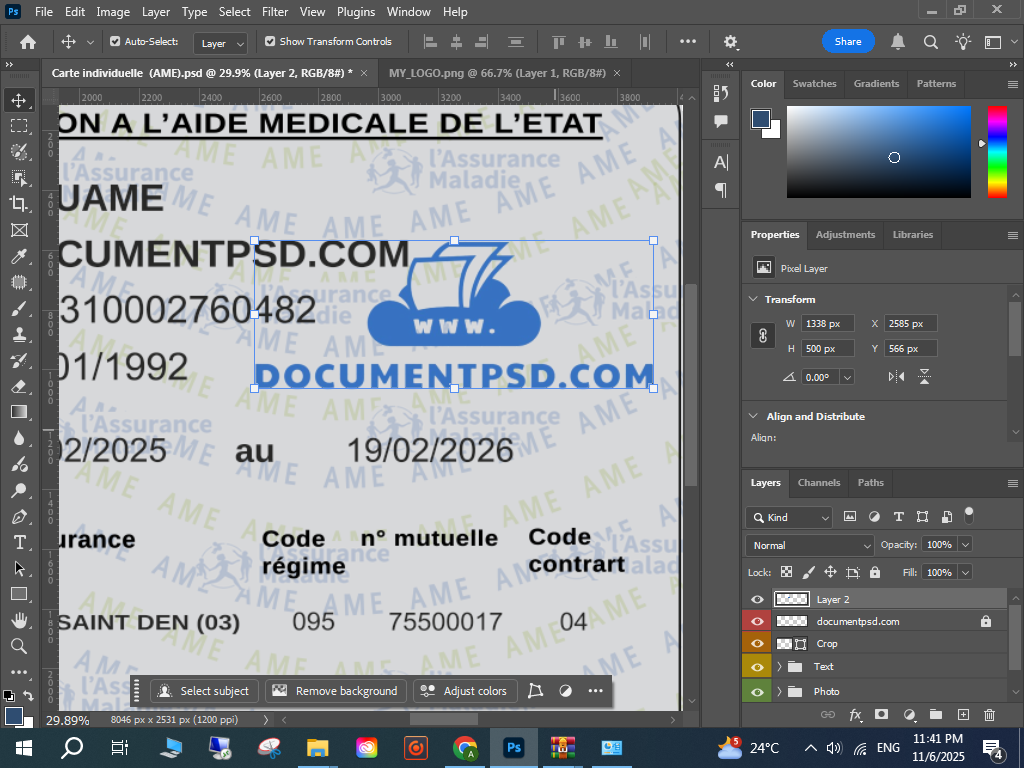Image resolution: width=1024 pixels, height=768 pixels.
Task: Switch to the Channels tab
Action: point(819,483)
